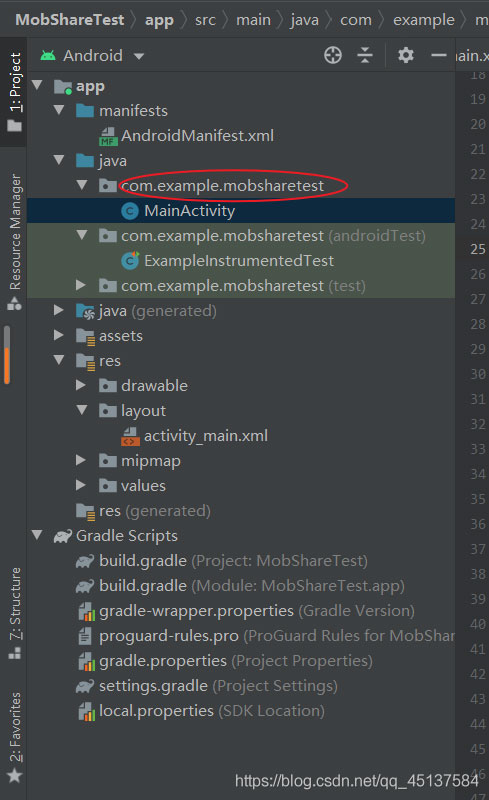Collapse the manifests folder
This screenshot has width=489, height=800.
59,110
